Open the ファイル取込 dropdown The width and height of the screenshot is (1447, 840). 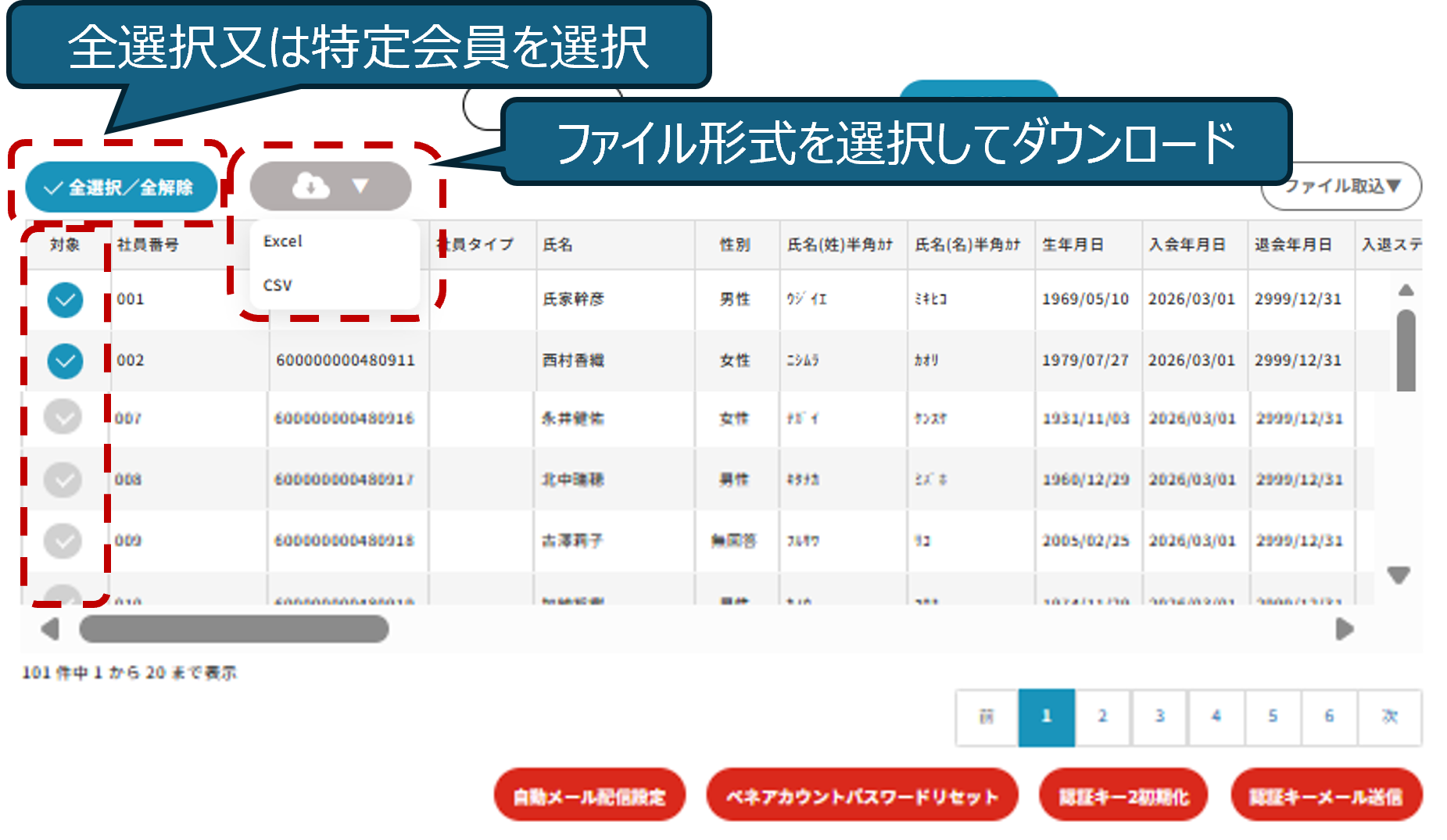click(1341, 186)
